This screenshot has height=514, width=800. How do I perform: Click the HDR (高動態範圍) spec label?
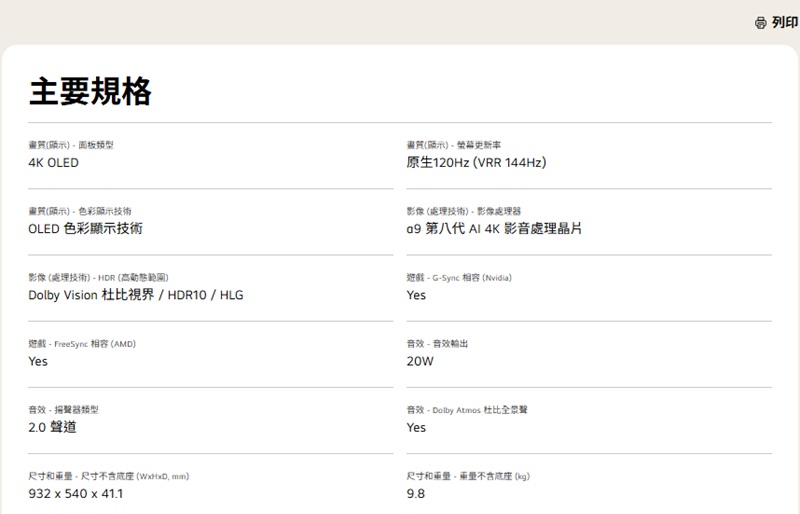[133, 277]
